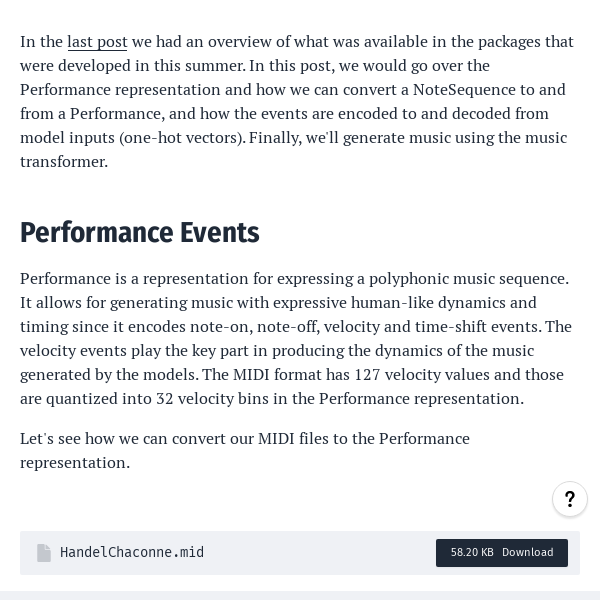Select the HandelChaconne.mid file name
The image size is (600, 600).
click(x=132, y=552)
